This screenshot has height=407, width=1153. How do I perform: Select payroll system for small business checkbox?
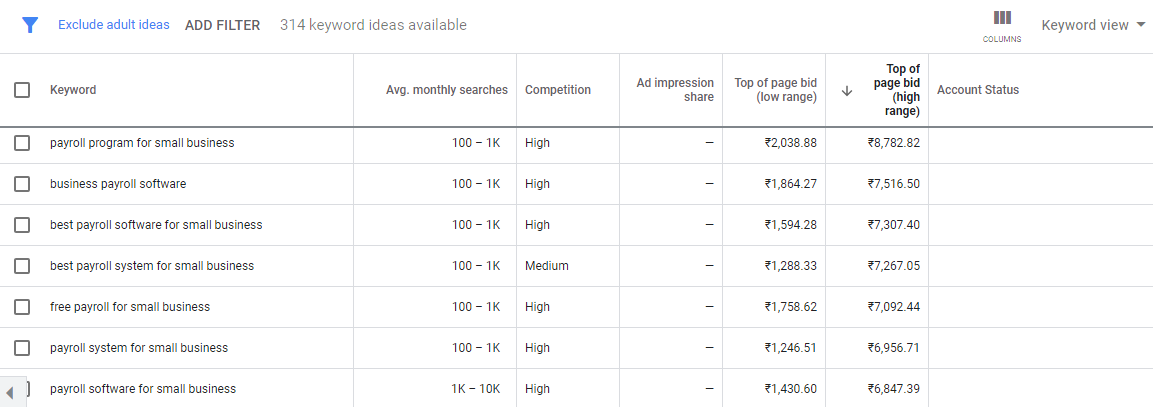[x=22, y=347]
